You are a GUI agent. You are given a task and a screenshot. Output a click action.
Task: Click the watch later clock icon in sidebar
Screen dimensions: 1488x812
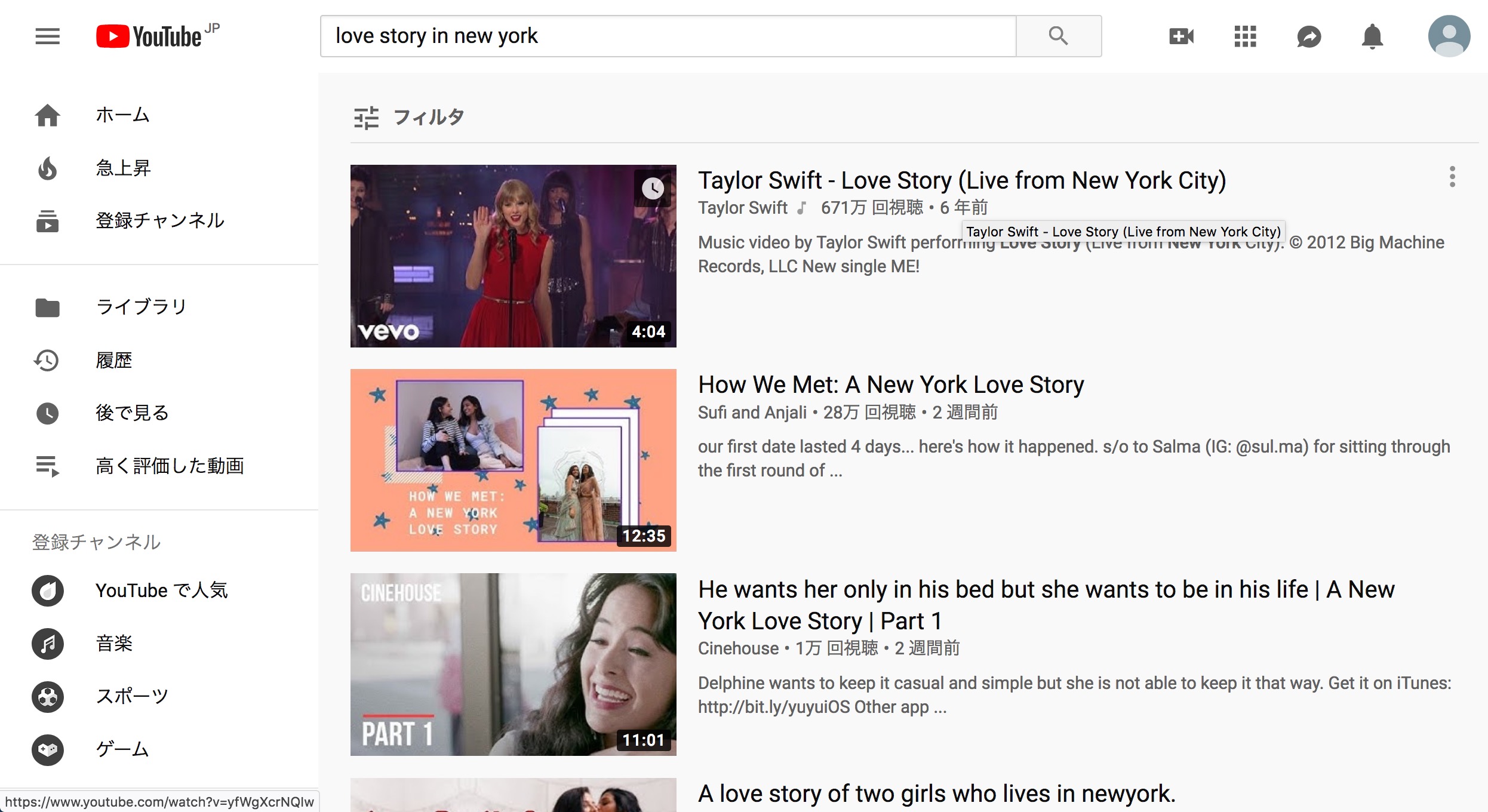[x=48, y=413]
